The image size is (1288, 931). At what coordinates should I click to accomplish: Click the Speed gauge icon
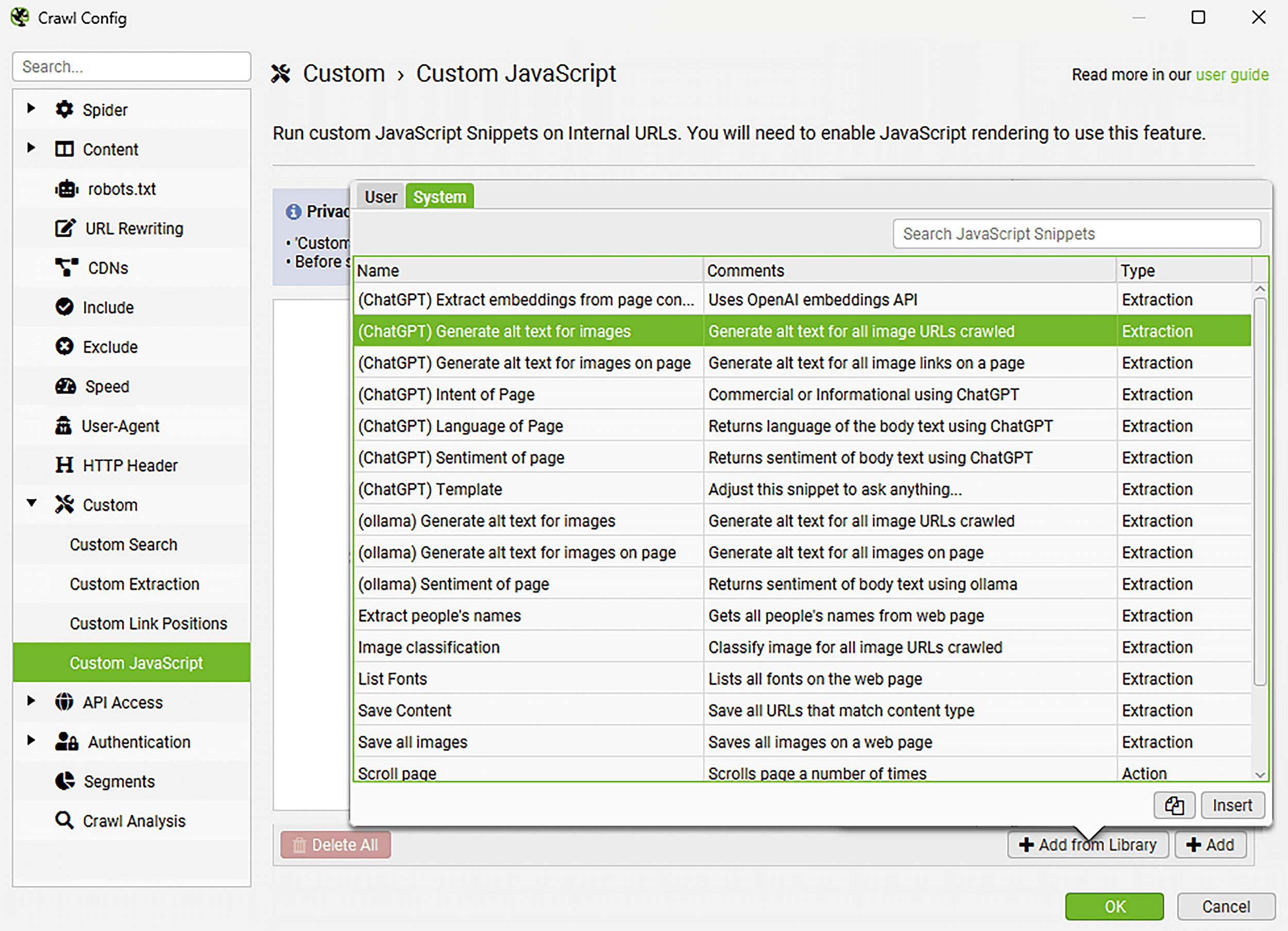(65, 386)
